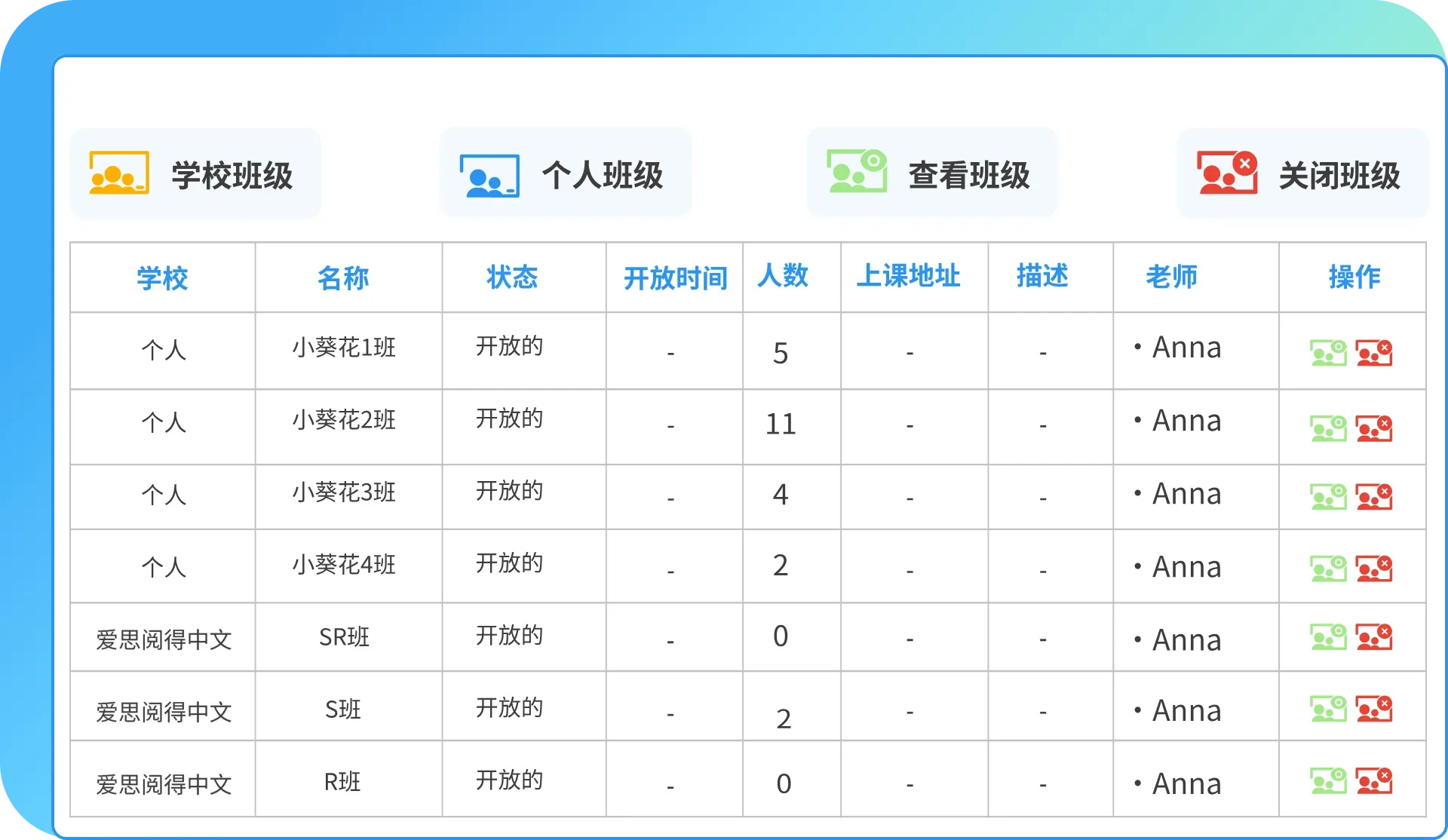
Task: Click 爱思阅得中文 school cell in SR班 row
Action: 164,639
